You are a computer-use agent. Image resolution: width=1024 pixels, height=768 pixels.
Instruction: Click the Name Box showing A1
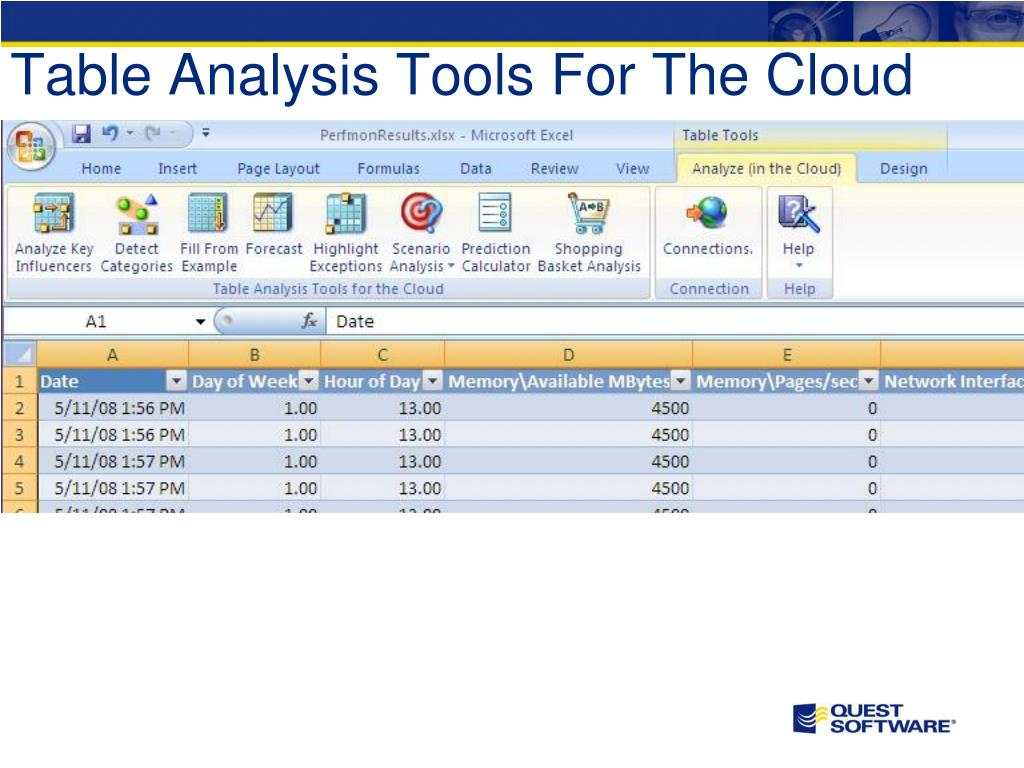96,321
